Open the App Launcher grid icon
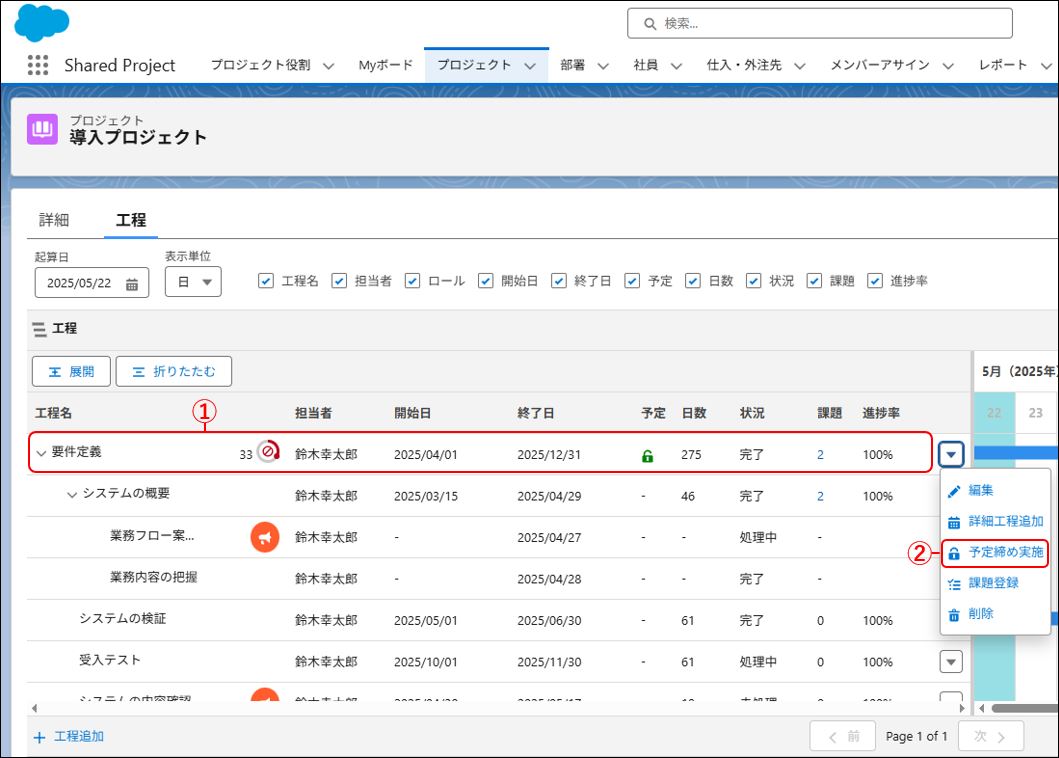 tap(38, 65)
